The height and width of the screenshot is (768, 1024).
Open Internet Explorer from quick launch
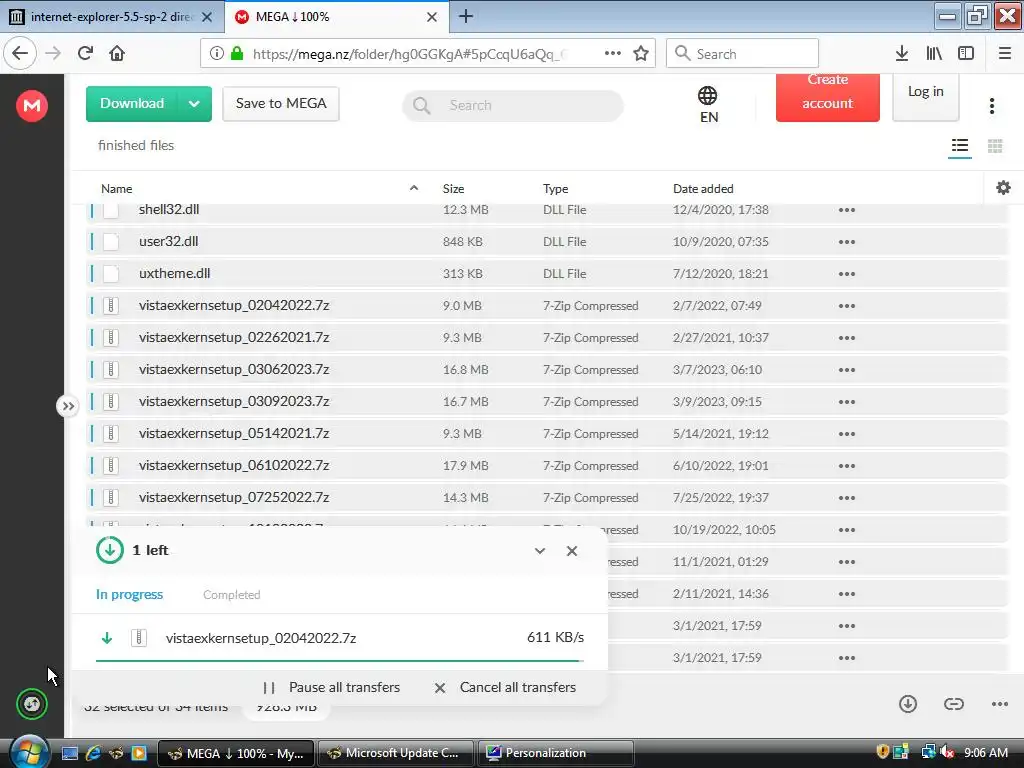click(x=93, y=753)
